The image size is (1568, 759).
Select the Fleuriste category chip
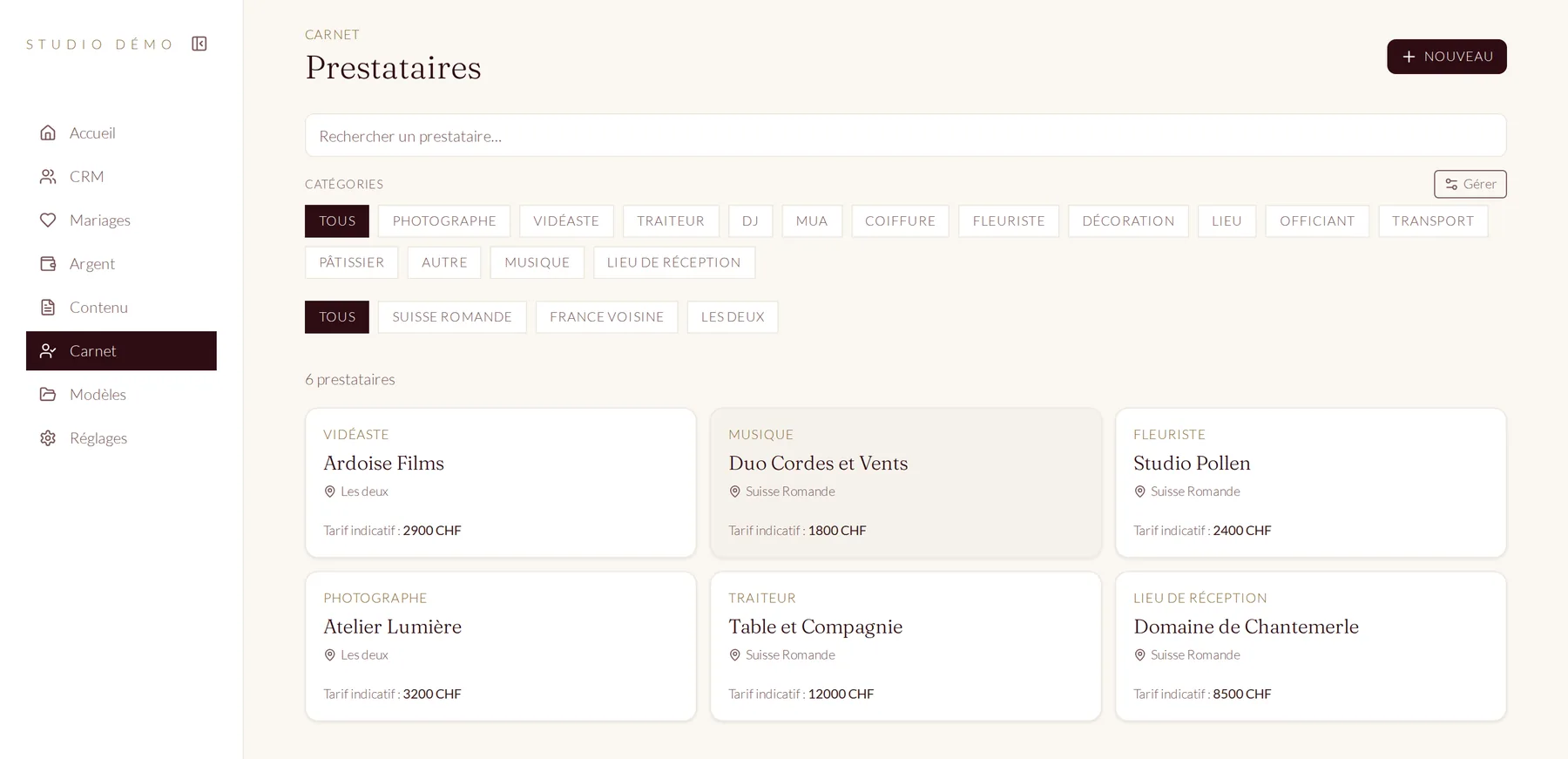click(1009, 221)
